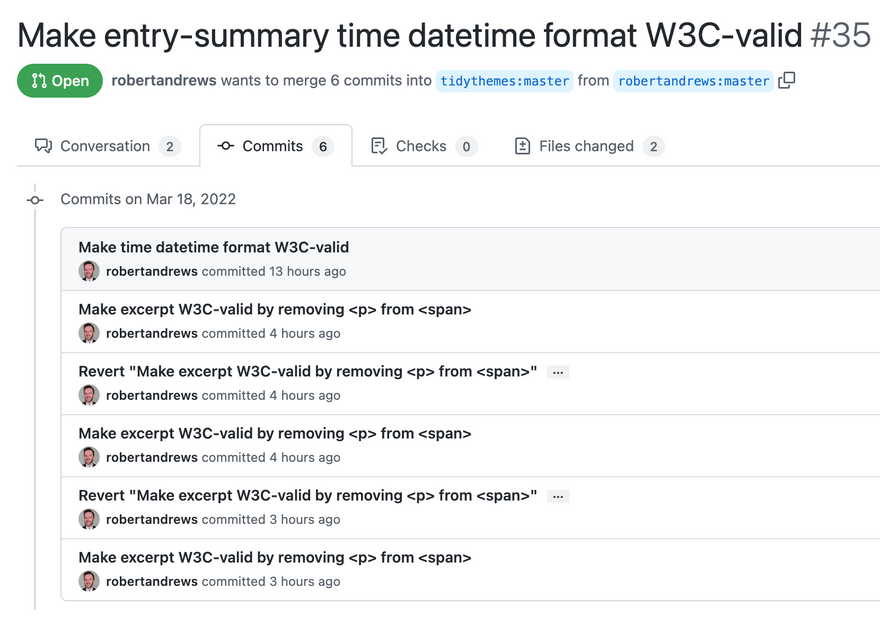Click the copy branch name icon
Screen dimensions: 880x630
pyautogui.click(x=787, y=81)
